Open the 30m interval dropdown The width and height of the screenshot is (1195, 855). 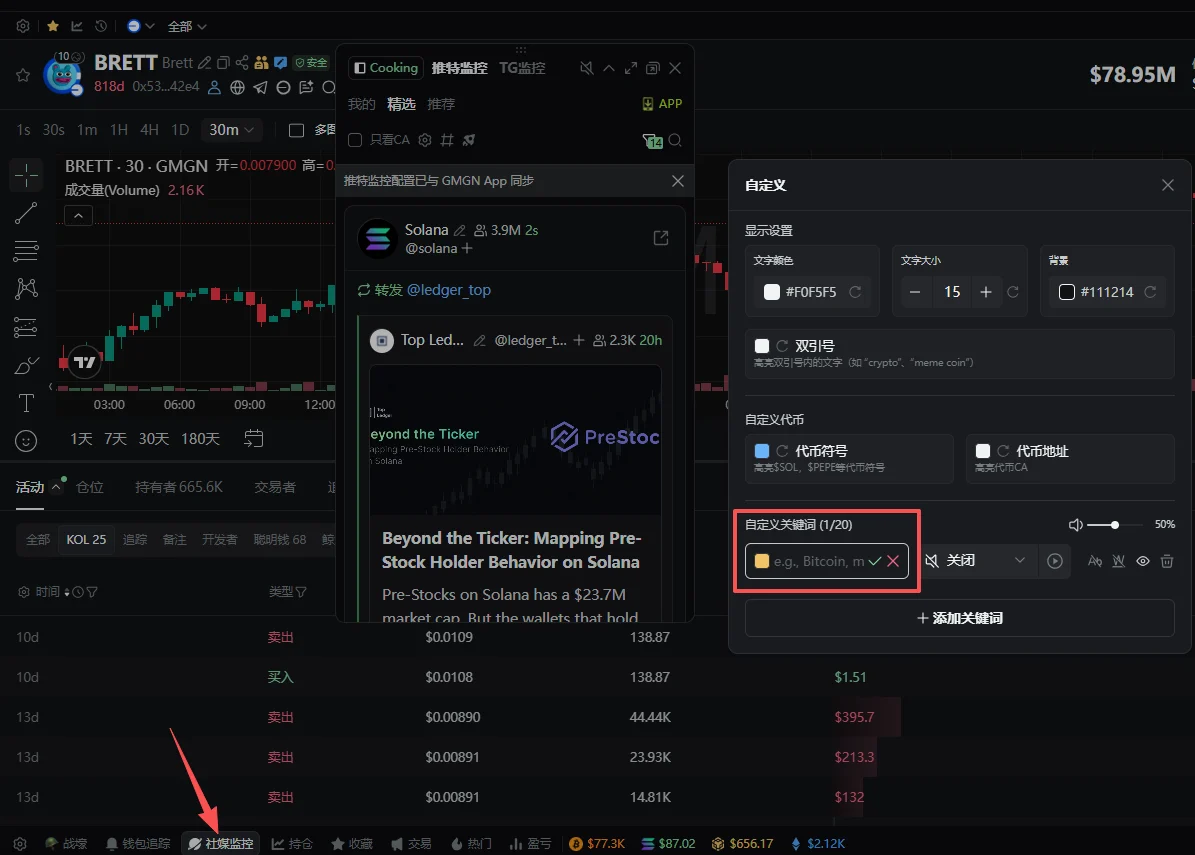232,130
